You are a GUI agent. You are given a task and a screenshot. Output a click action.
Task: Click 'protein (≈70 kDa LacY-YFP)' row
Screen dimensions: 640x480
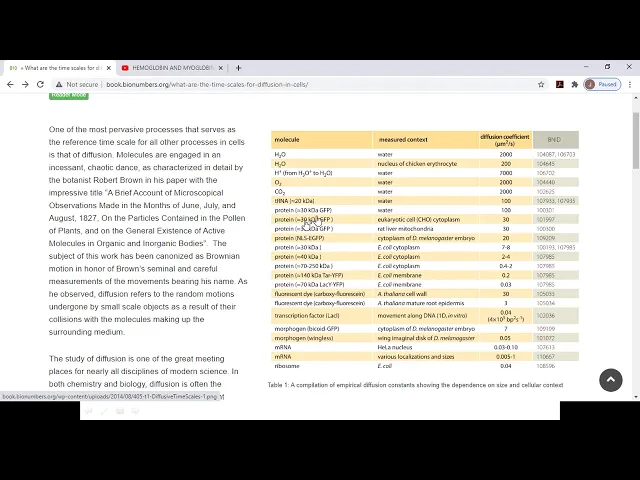tap(424, 284)
